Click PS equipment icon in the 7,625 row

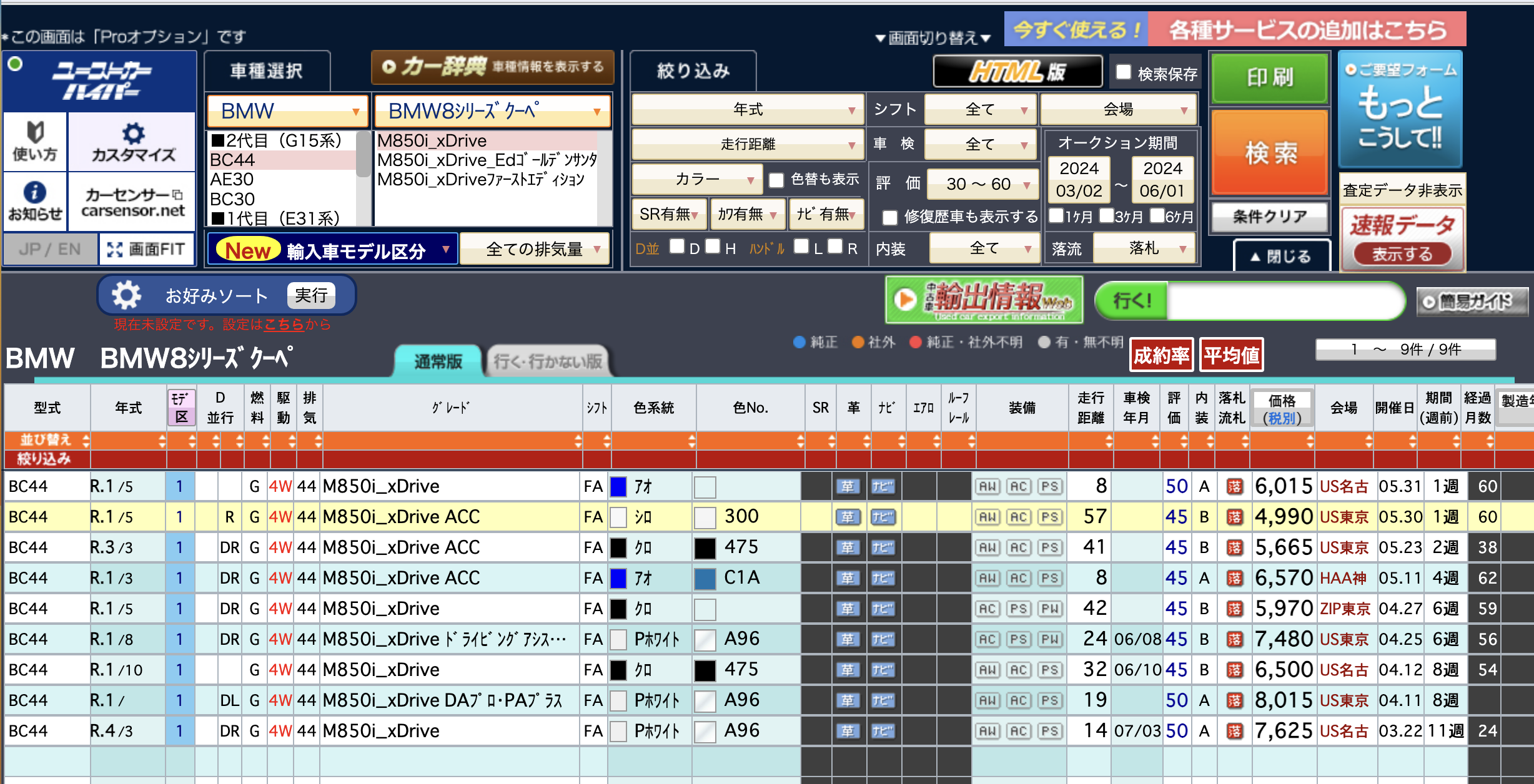[x=1050, y=731]
